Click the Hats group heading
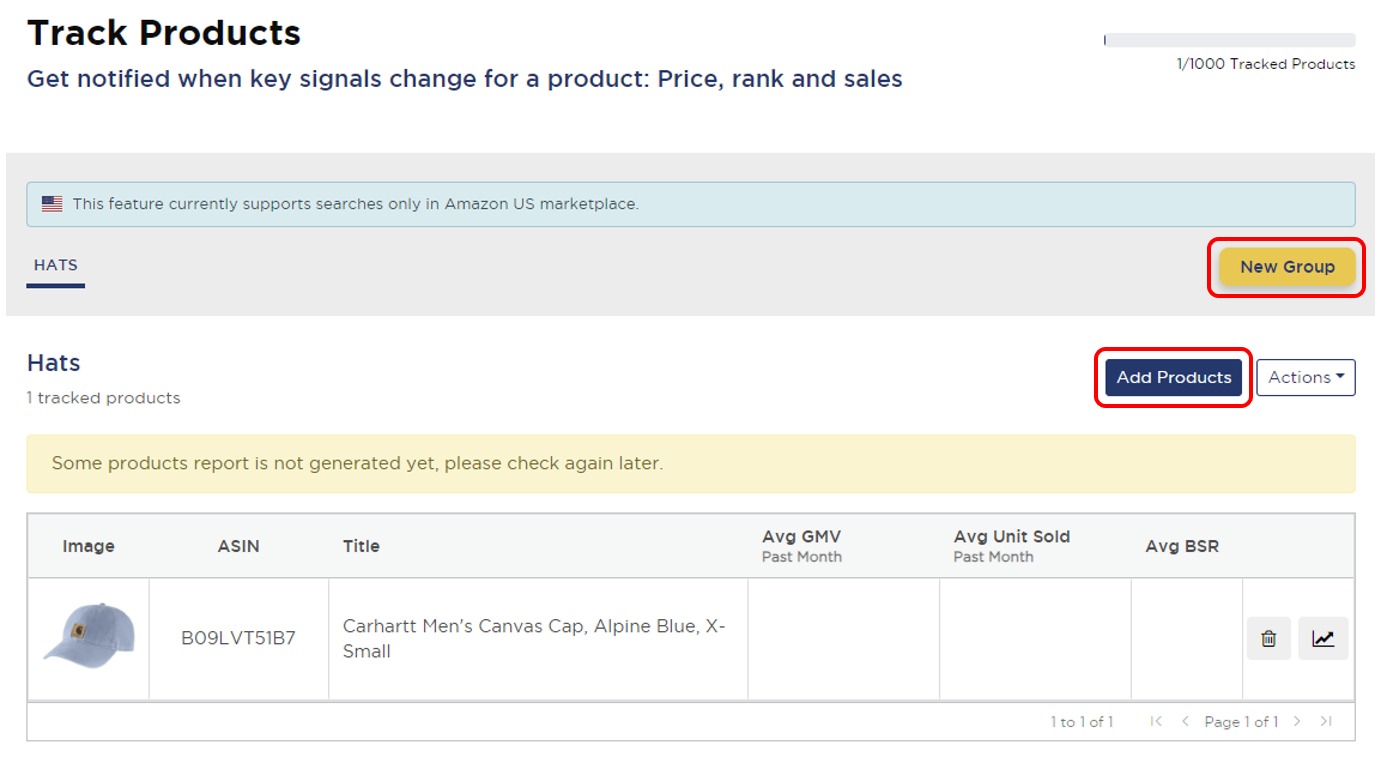The image size is (1381, 770). (x=53, y=363)
